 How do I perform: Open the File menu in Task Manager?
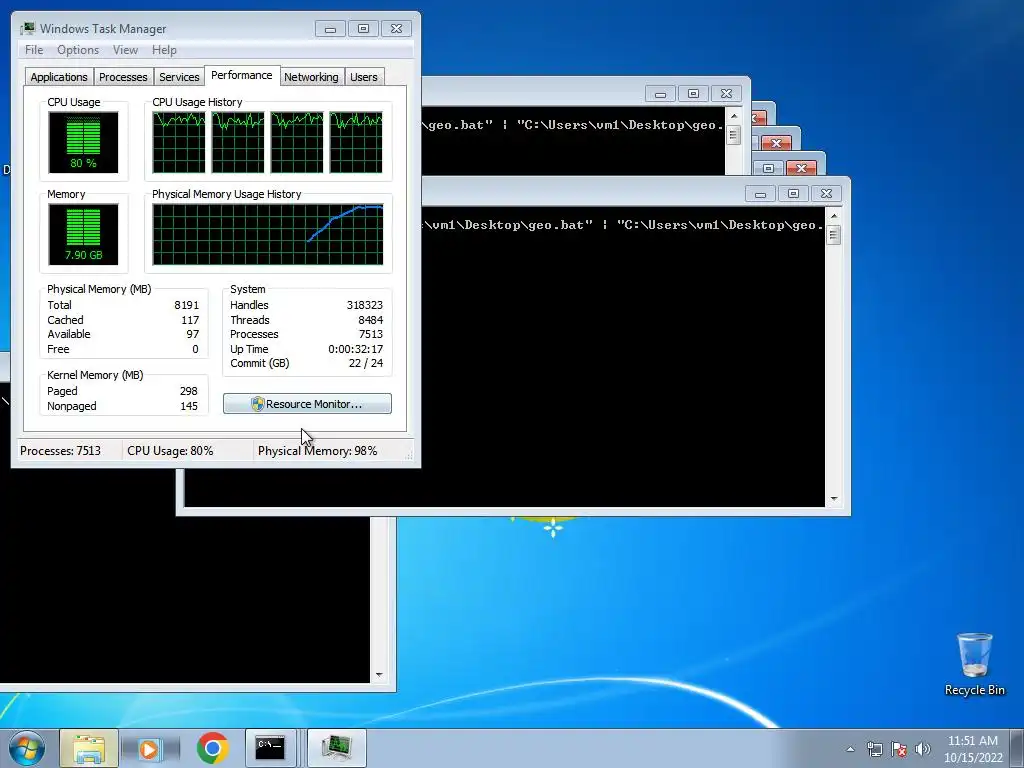[34, 50]
